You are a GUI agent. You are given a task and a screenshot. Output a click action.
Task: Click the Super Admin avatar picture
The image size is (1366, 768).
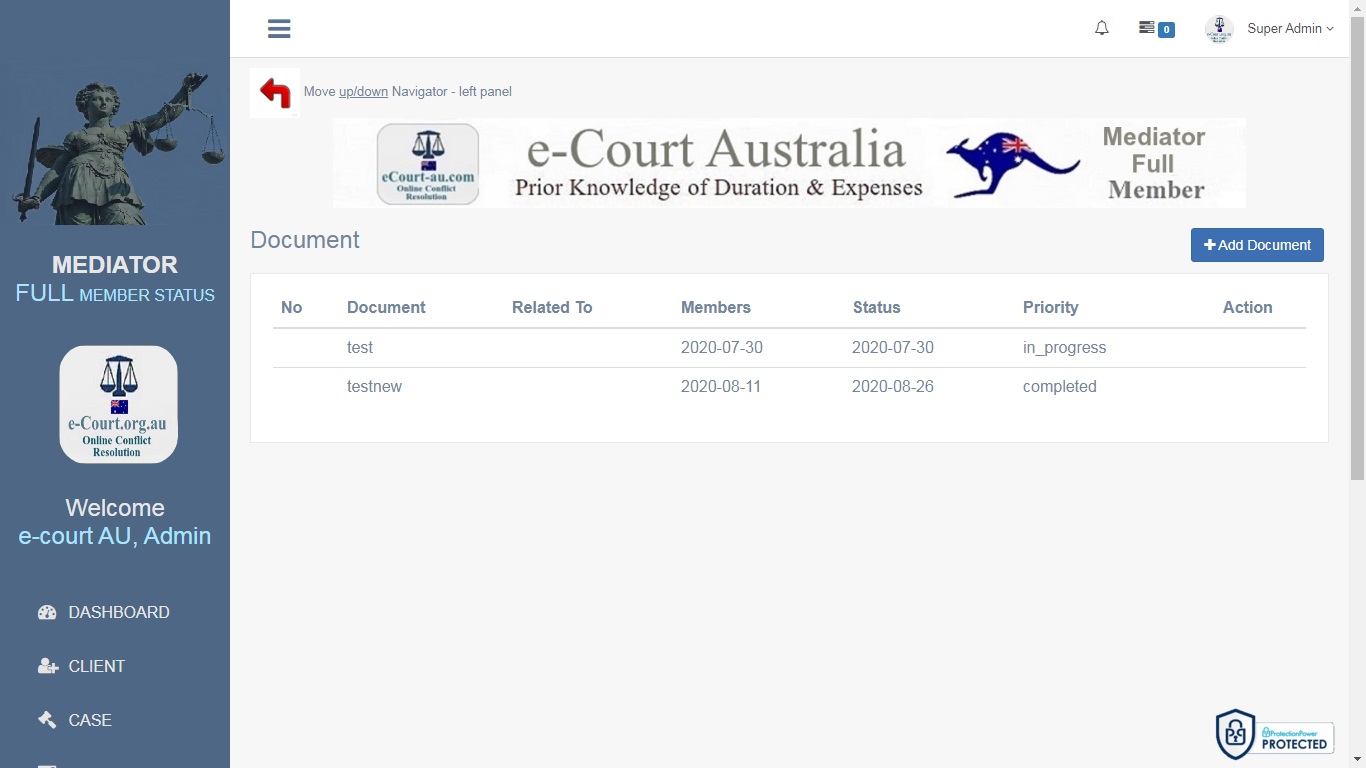pos(1218,29)
